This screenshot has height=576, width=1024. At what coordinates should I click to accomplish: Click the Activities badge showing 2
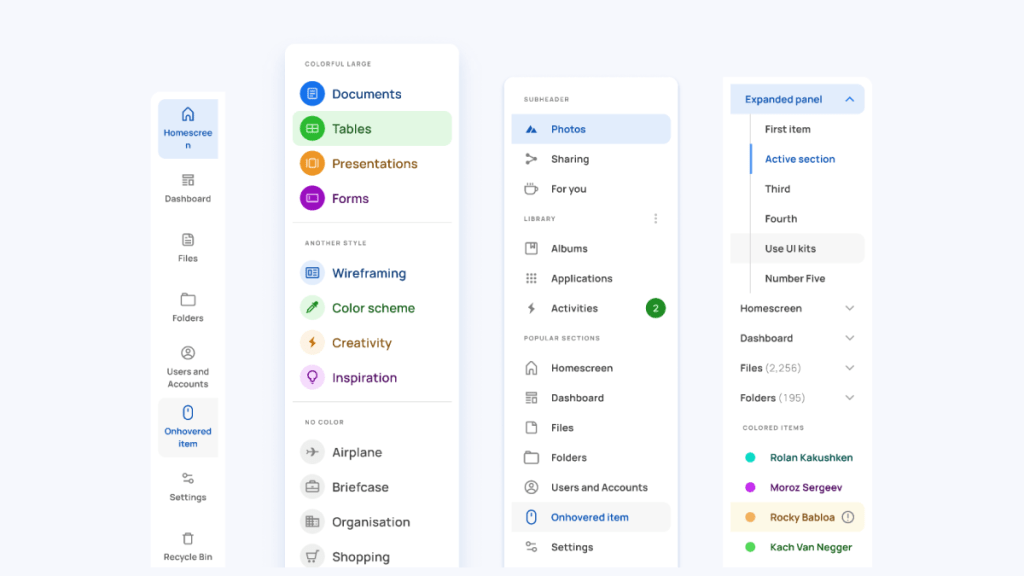click(x=655, y=308)
